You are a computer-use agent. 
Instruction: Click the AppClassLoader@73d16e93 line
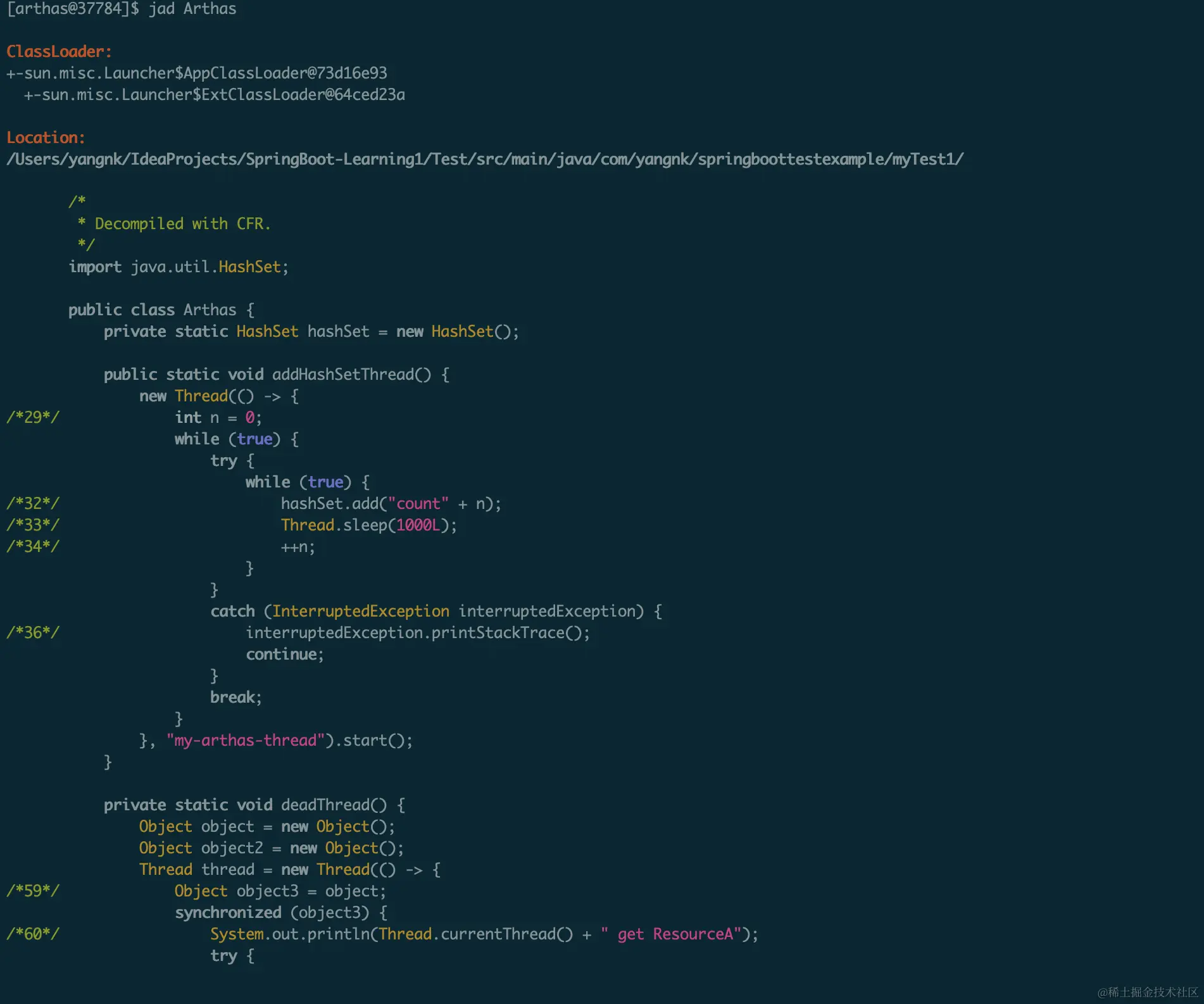(197, 73)
